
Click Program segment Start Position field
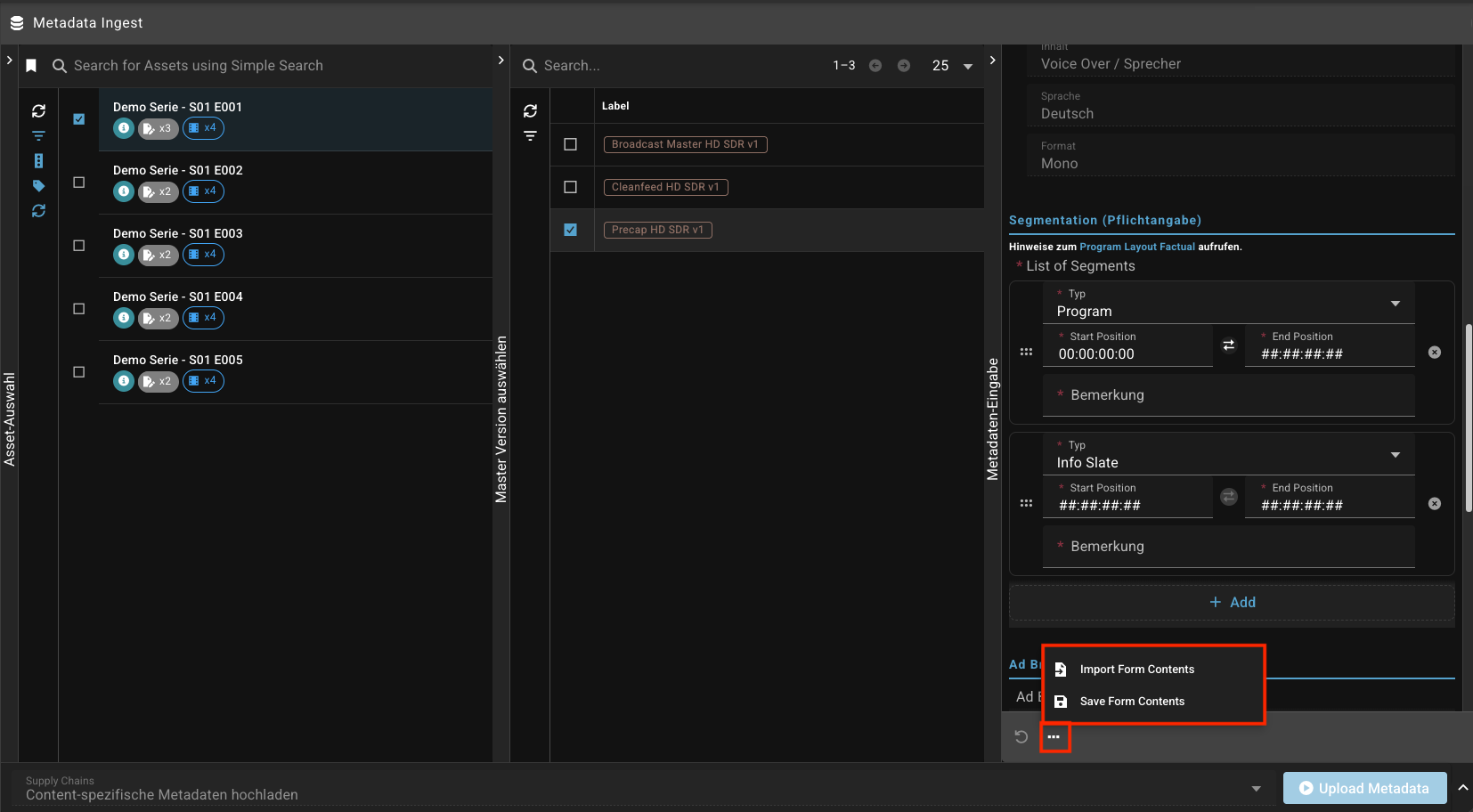pos(1127,345)
